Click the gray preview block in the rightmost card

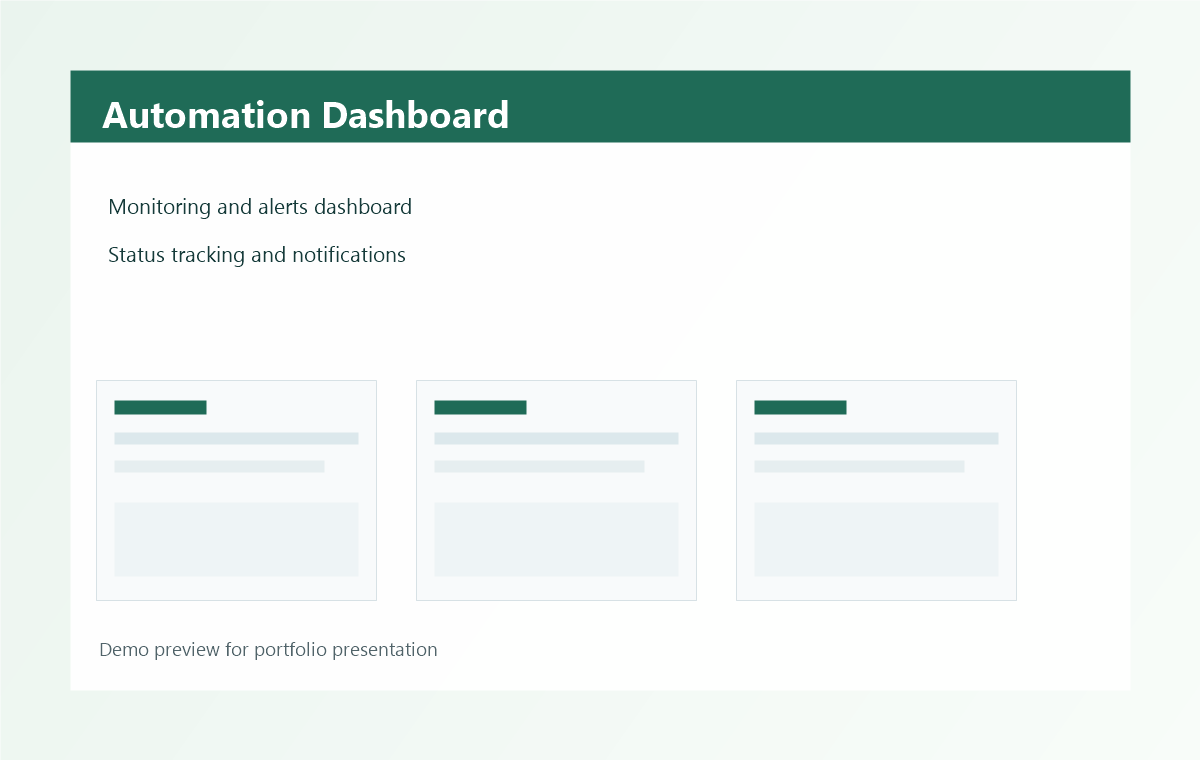(876, 539)
